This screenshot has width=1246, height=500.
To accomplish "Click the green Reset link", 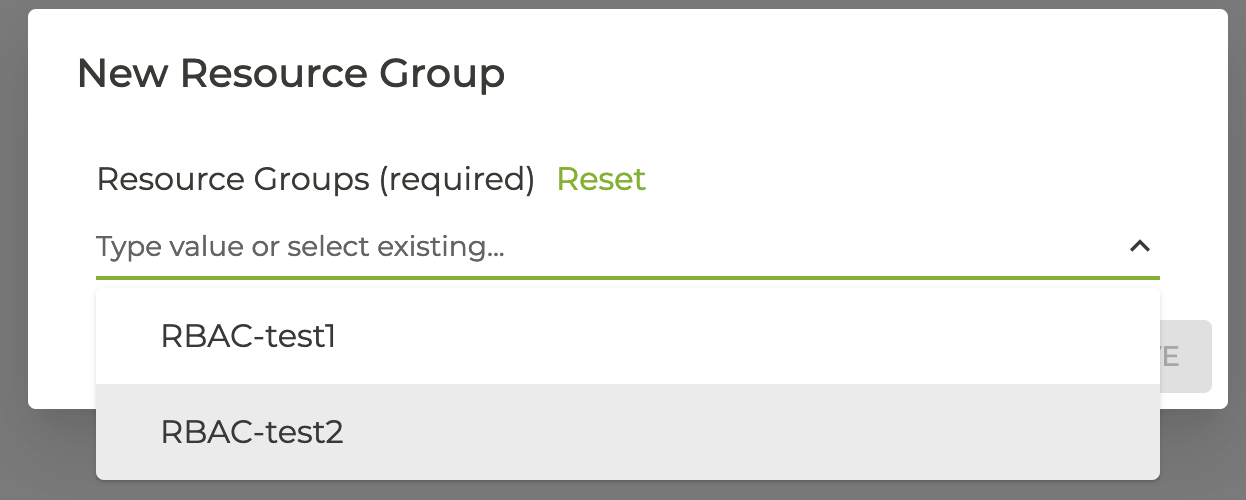I will [x=601, y=179].
